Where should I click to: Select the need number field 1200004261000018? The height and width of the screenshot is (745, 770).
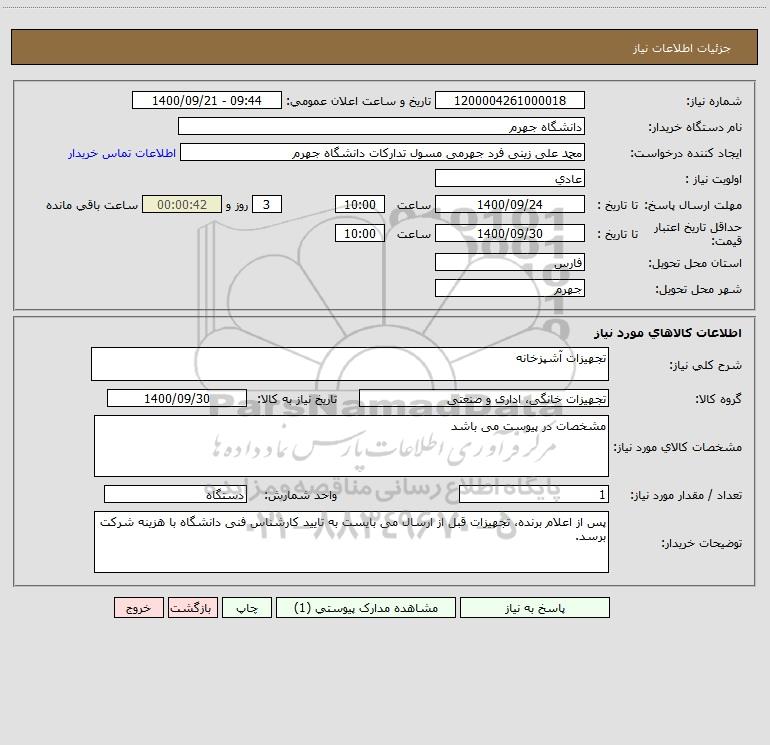pos(510,100)
